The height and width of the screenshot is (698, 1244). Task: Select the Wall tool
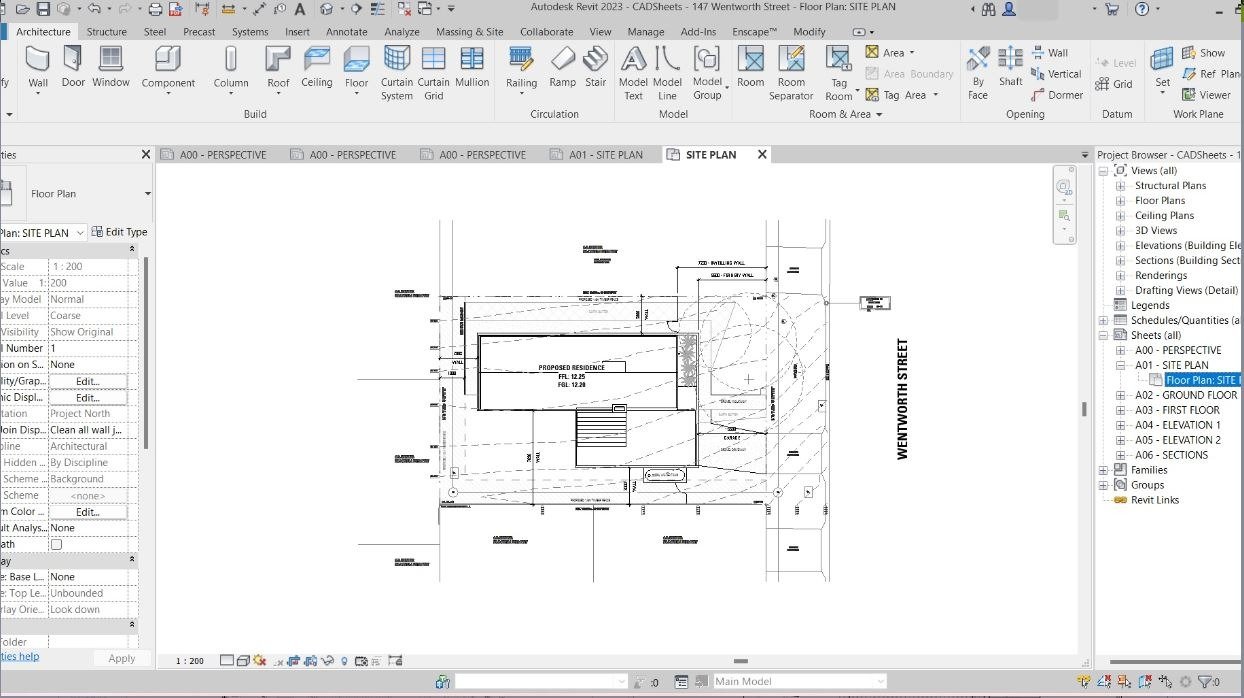pos(38,70)
